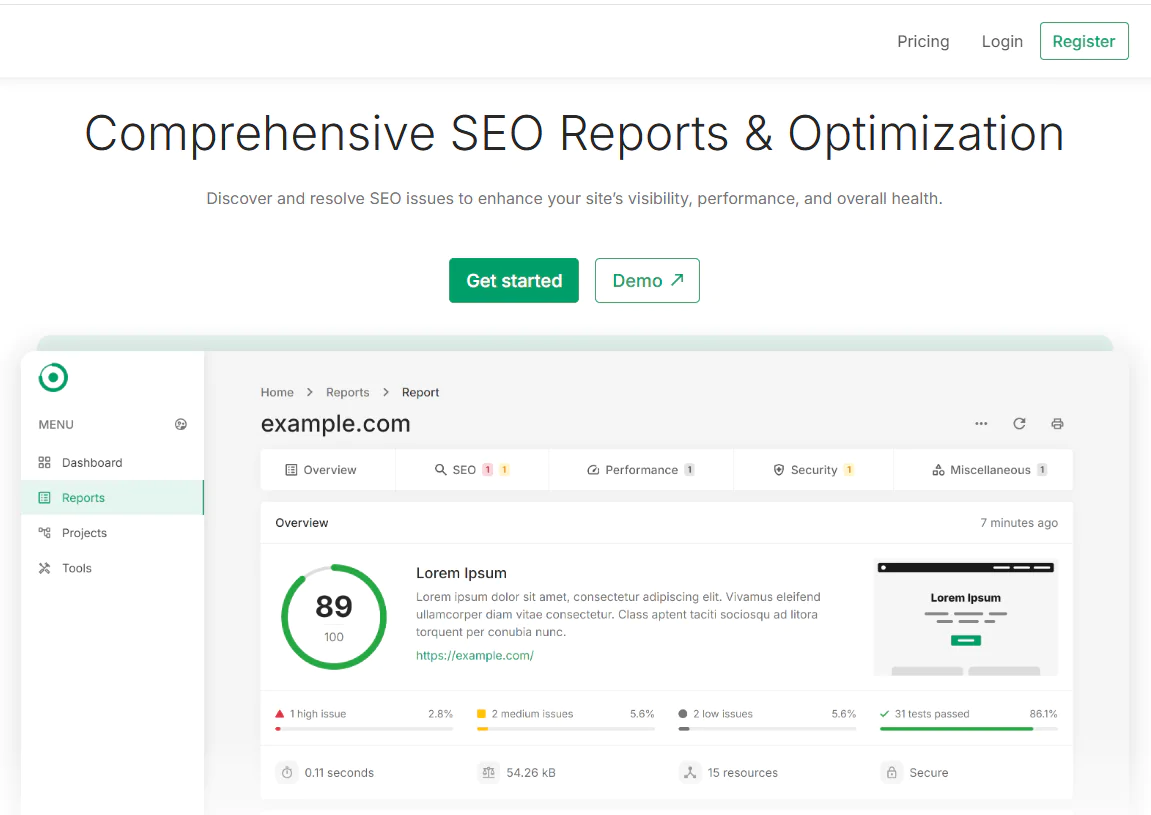Visit the https://example.com/ link
Image resolution: width=1151 pixels, height=815 pixels.
[475, 655]
